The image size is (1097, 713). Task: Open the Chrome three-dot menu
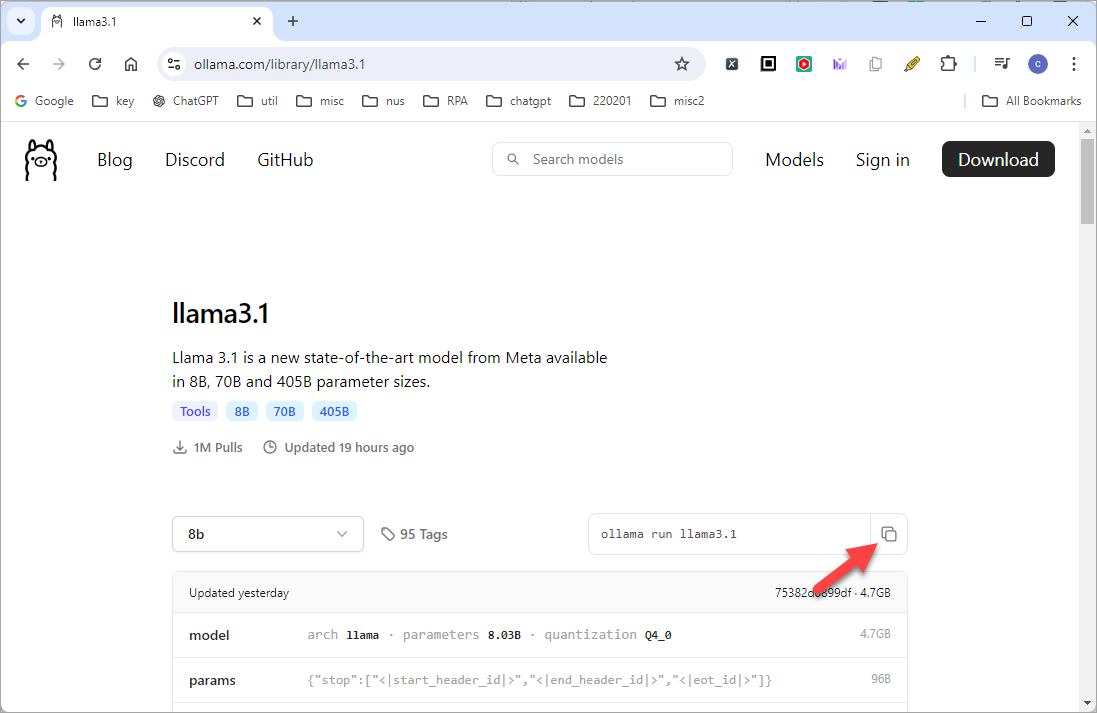coord(1074,64)
